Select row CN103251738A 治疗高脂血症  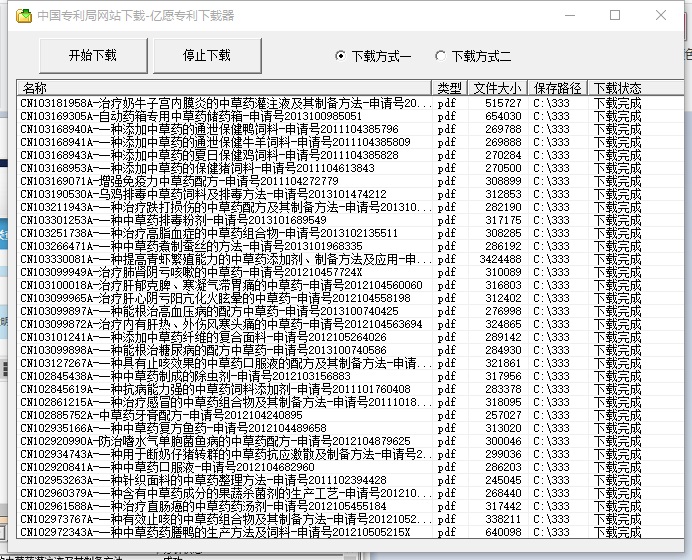350,233
